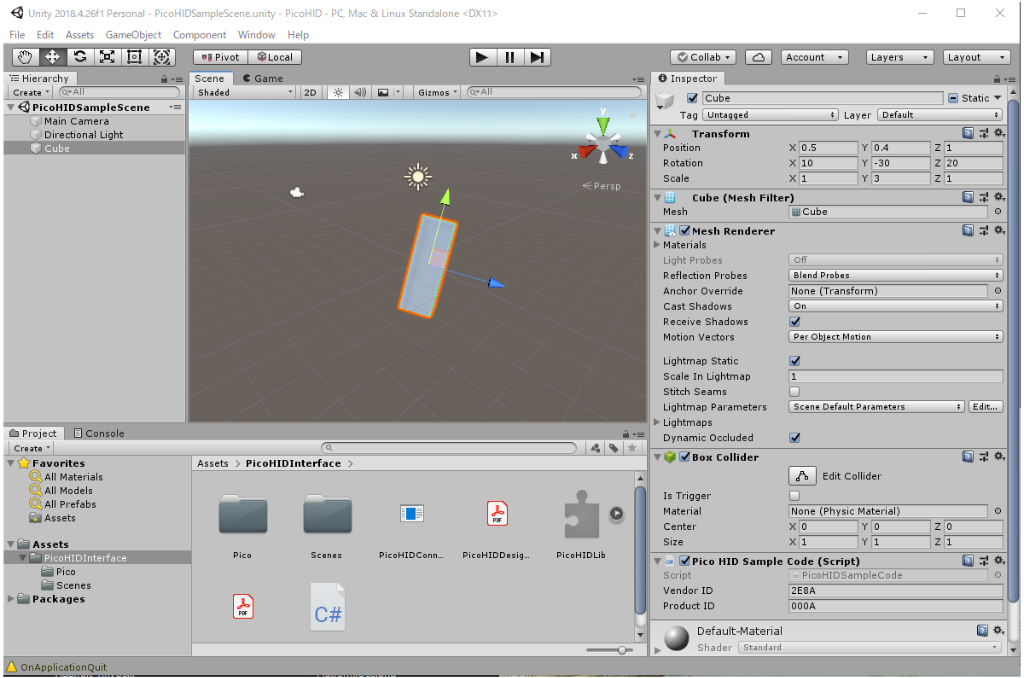The width and height of the screenshot is (1024, 678).
Task: Toggle scene lighting sun icon
Action: pyautogui.click(x=338, y=93)
